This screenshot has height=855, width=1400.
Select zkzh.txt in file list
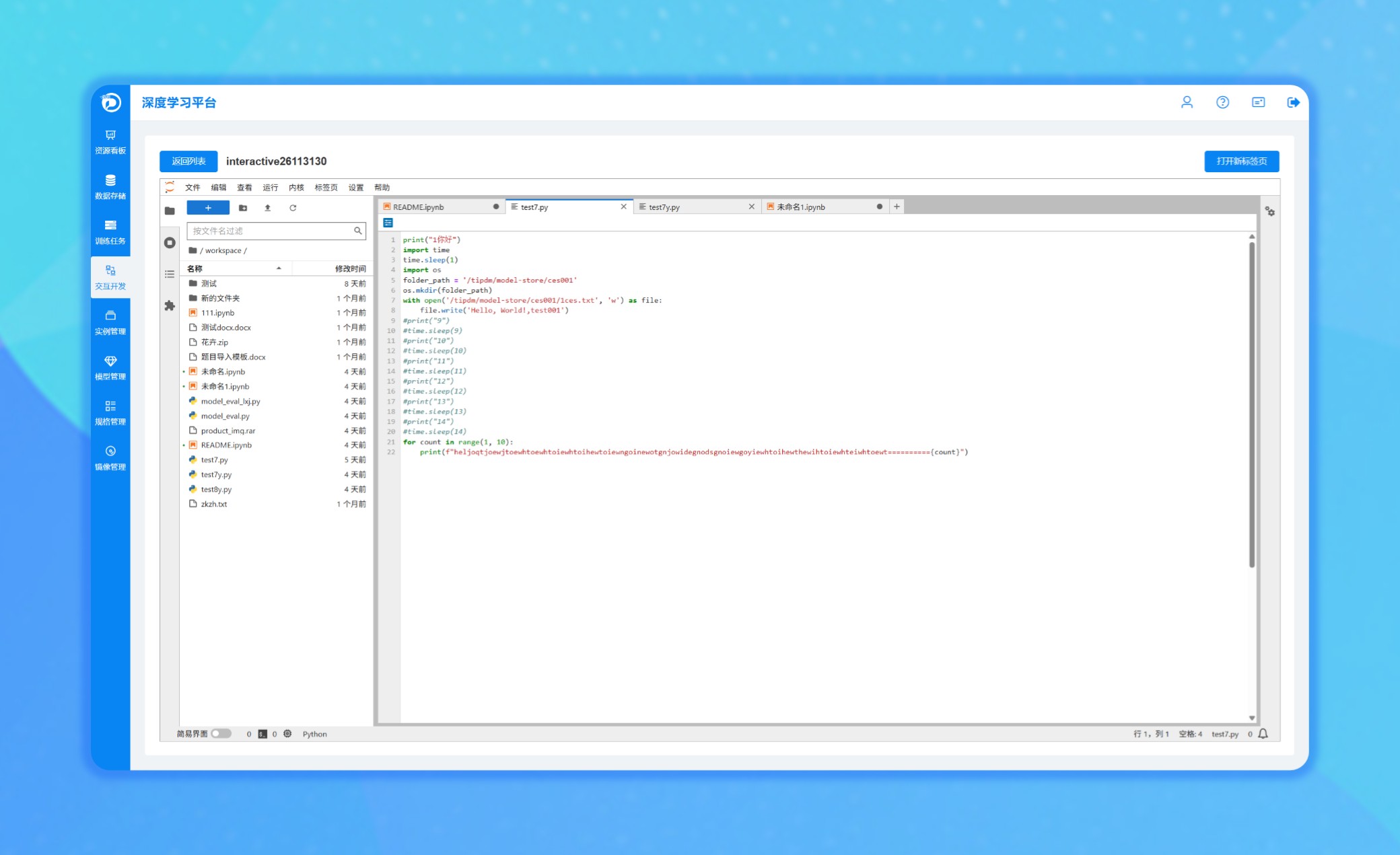(x=276, y=504)
